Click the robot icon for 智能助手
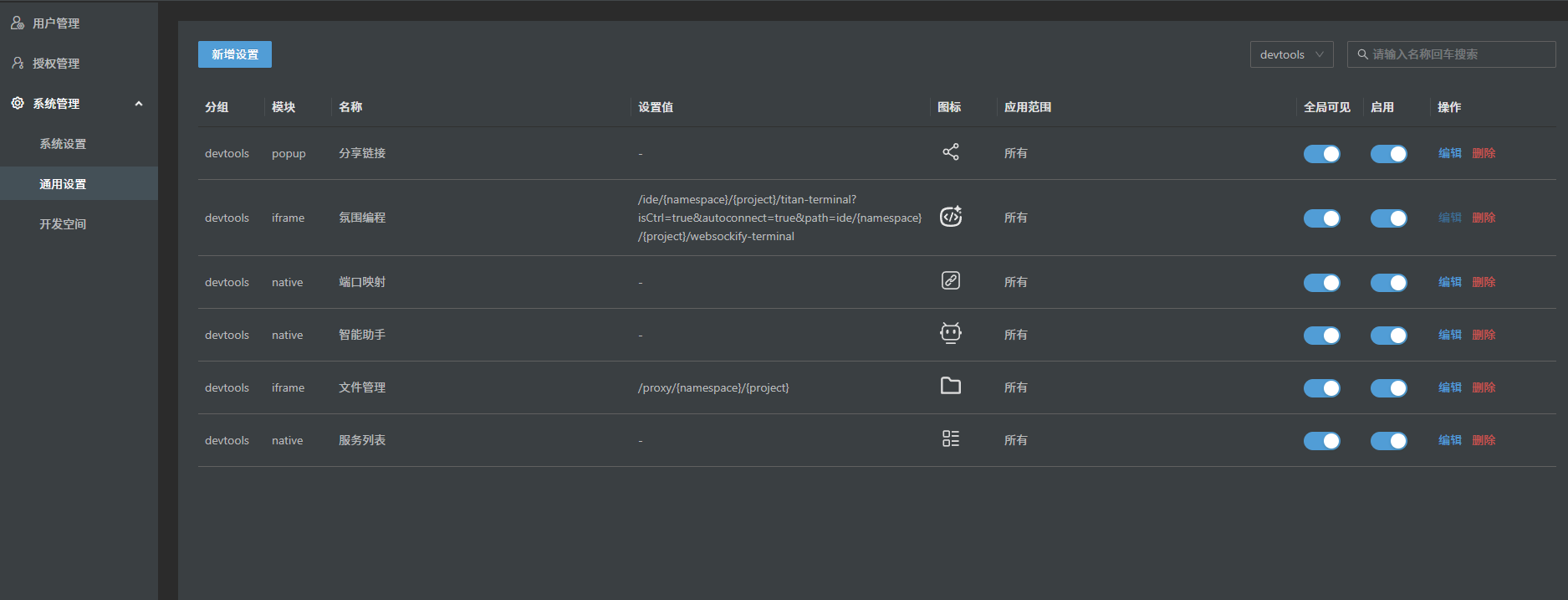This screenshot has height=600, width=1568. click(x=951, y=333)
